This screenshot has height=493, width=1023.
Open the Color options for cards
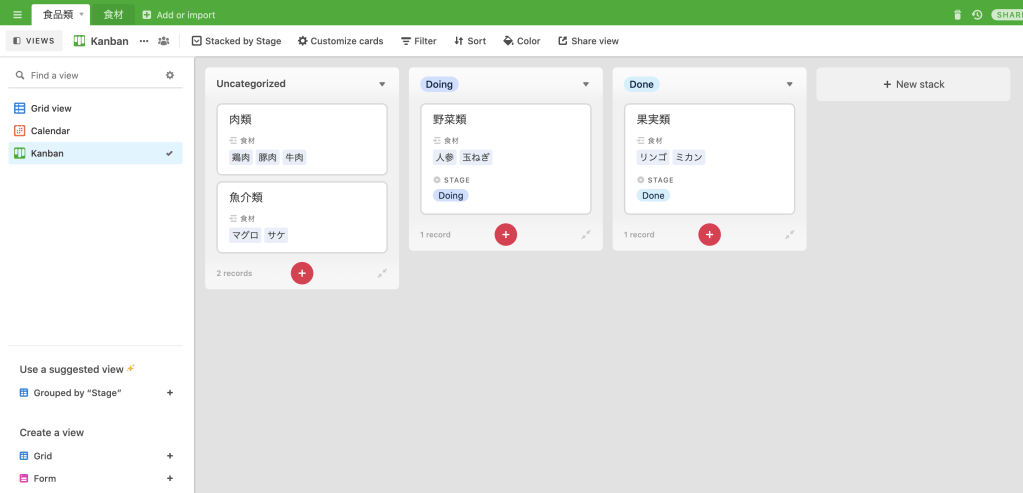[x=521, y=41]
